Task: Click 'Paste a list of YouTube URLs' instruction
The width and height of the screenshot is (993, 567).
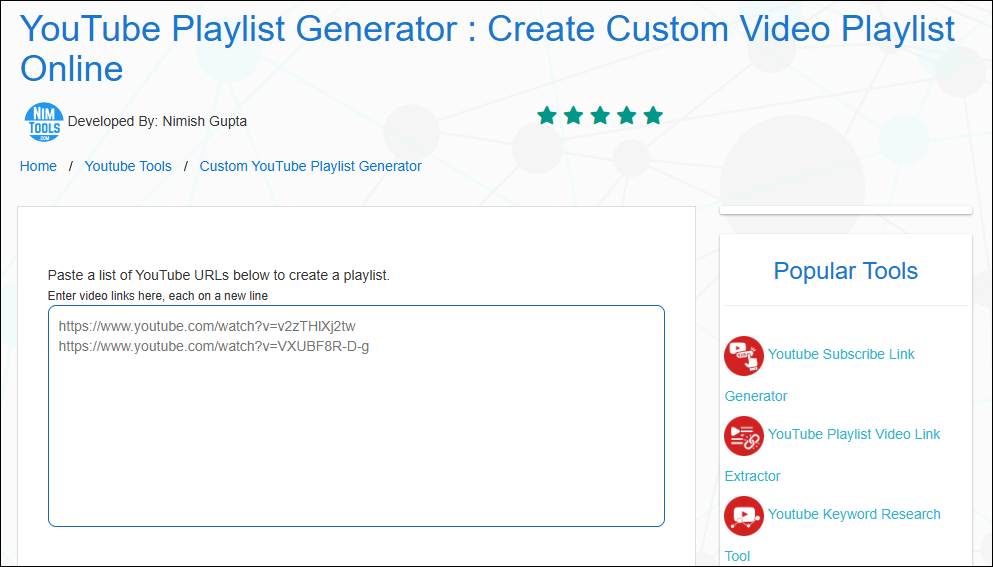Action: click(218, 276)
